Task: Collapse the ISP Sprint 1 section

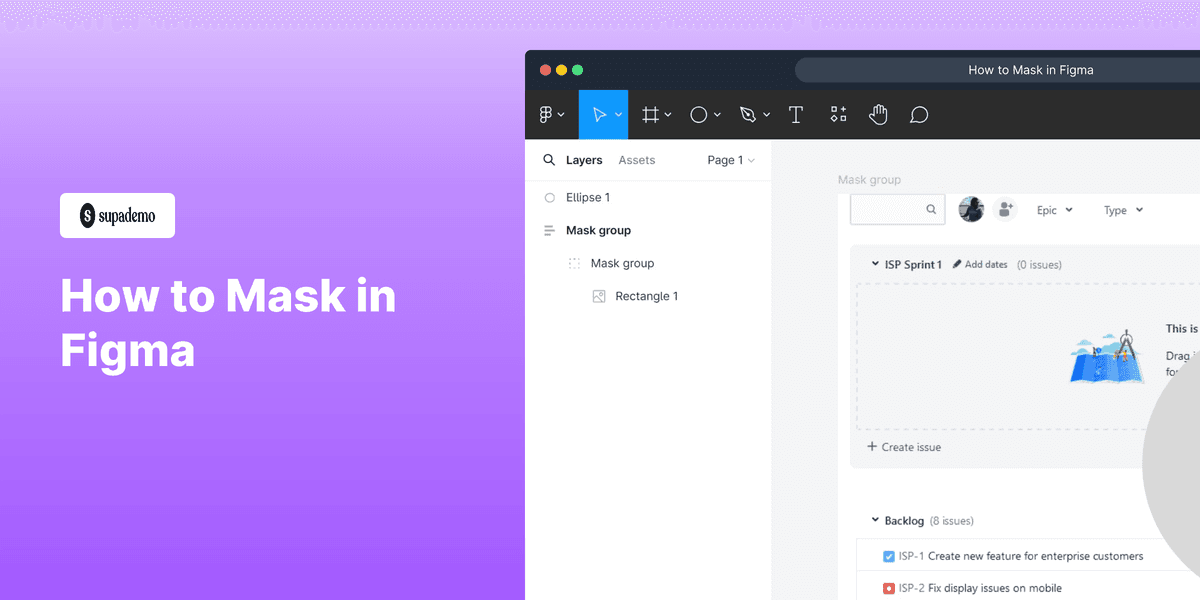Action: (875, 264)
